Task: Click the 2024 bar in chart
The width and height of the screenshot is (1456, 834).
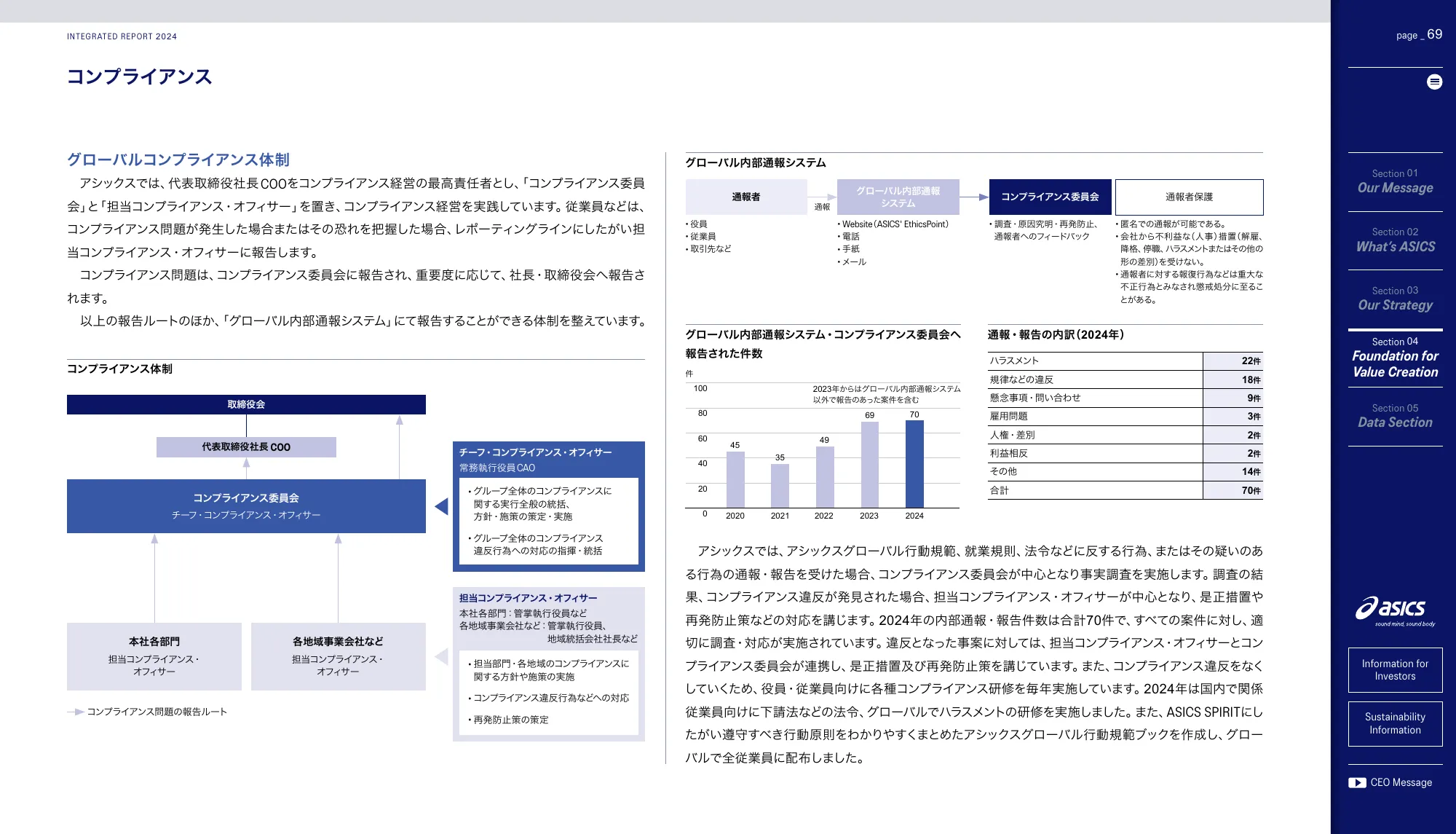Action: coord(914,464)
